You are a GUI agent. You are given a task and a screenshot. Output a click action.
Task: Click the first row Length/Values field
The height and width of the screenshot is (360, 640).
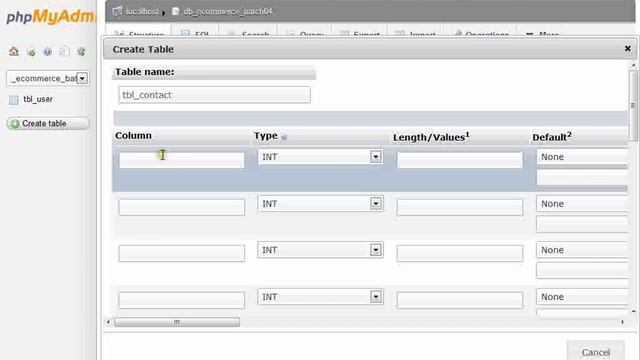pos(460,160)
